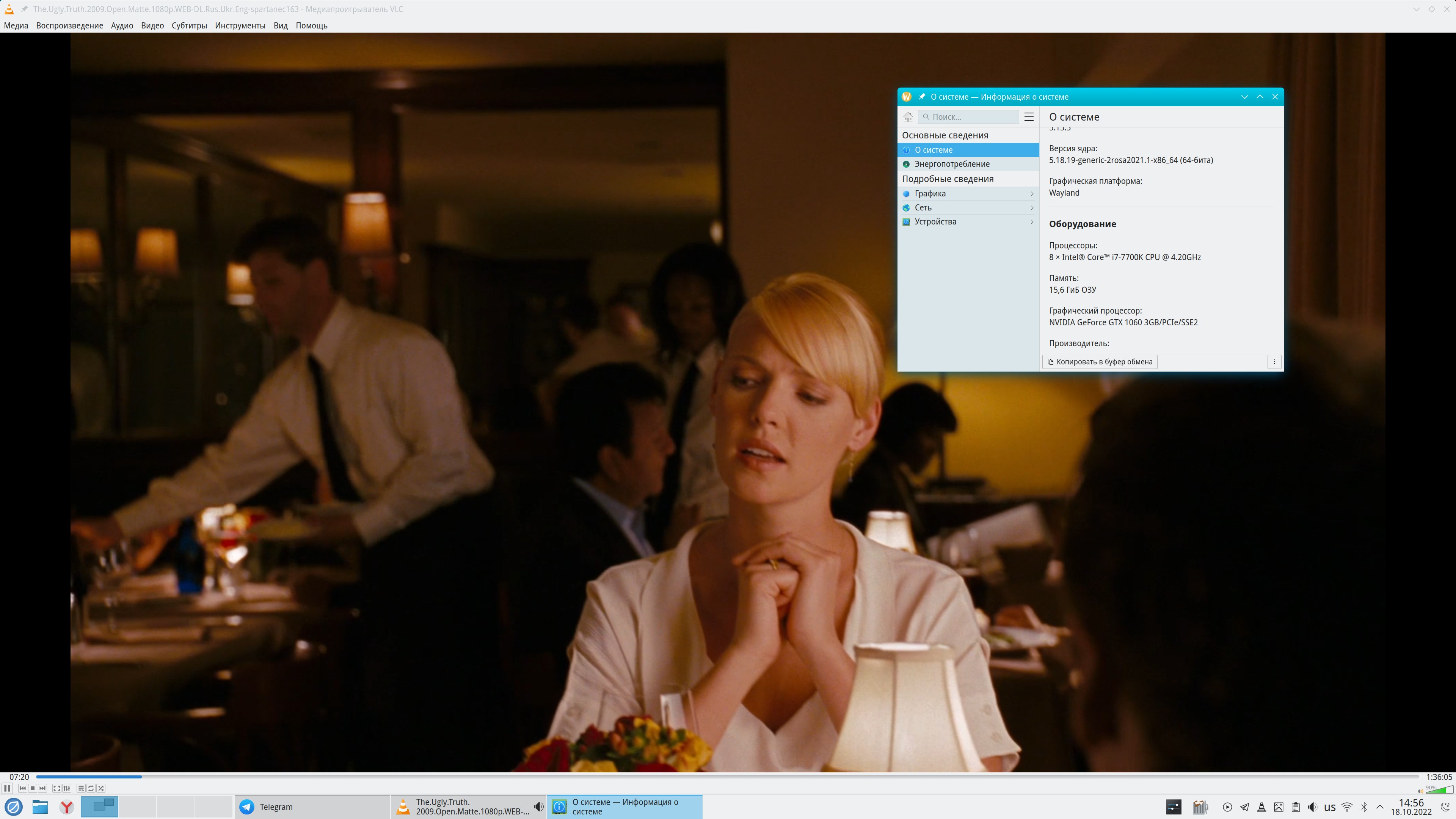Toggle shuffle random playback
Image resolution: width=1456 pixels, height=819 pixels.
[x=101, y=788]
